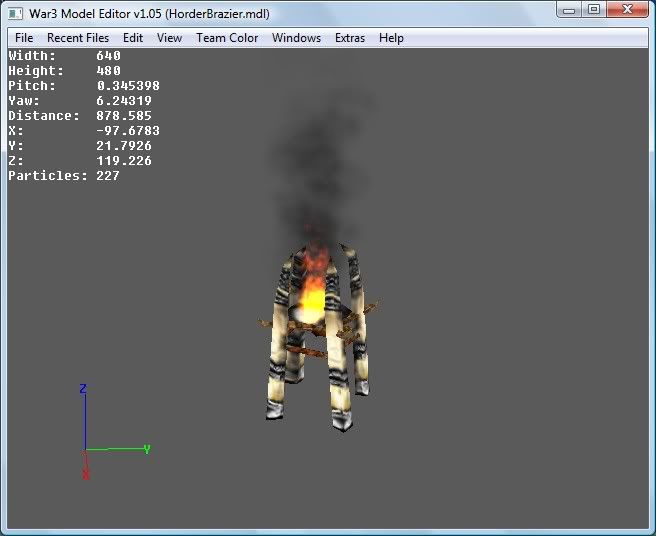Close the War3 Model Editor window
Viewport: 656px width, 536px height.
(627, 10)
